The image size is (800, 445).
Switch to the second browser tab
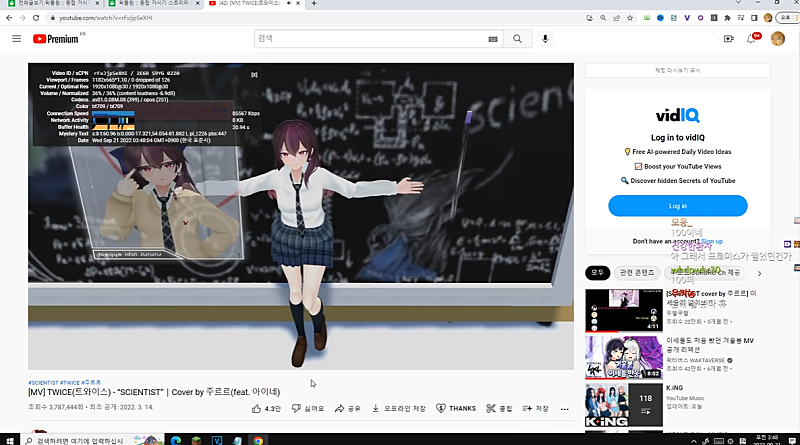tap(153, 4)
